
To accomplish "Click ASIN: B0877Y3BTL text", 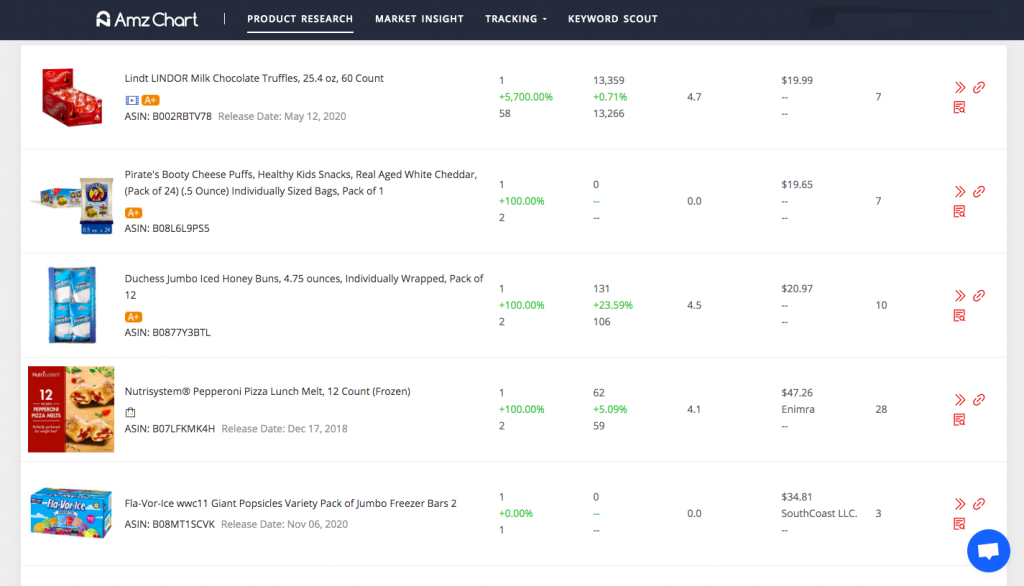I will click(168, 333).
